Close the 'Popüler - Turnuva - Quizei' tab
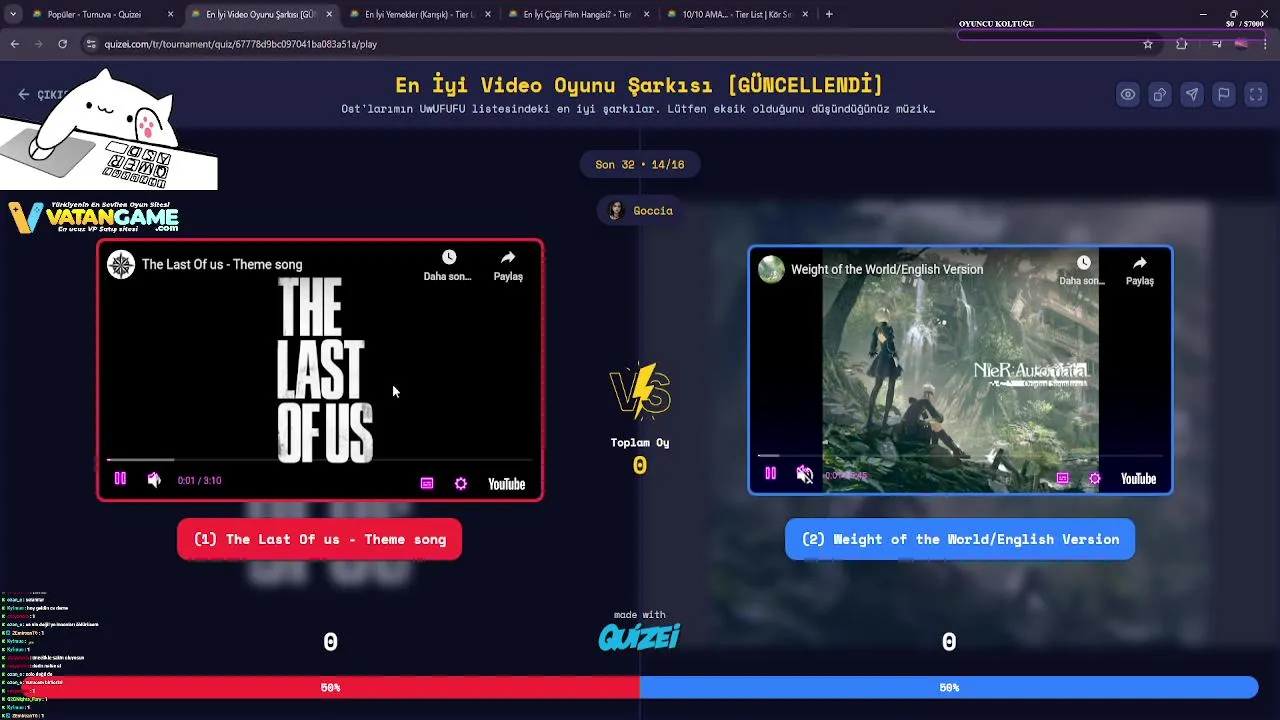This screenshot has width=1280, height=720. [170, 14]
